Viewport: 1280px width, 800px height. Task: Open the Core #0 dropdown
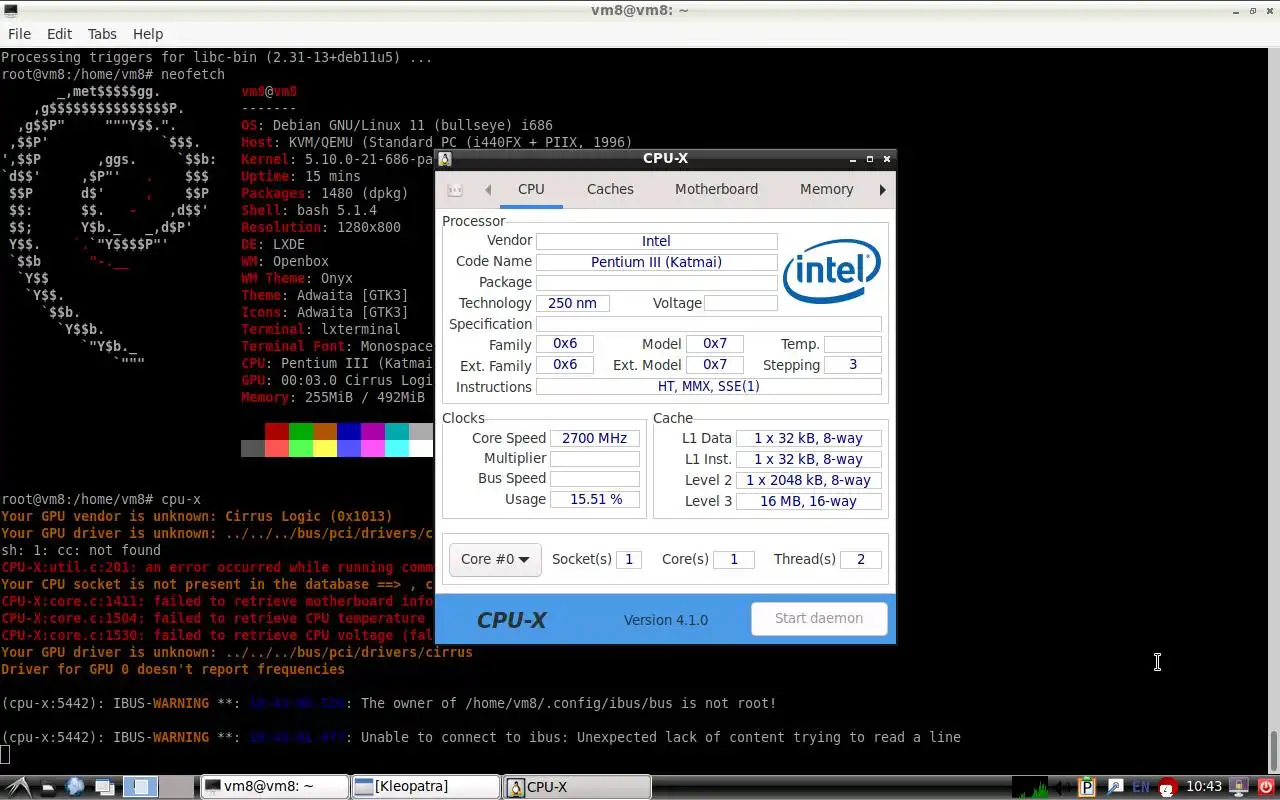[495, 559]
